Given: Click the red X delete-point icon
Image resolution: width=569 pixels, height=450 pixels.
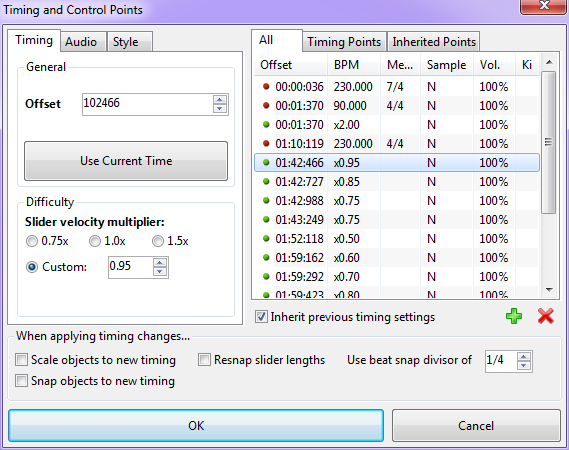Looking at the screenshot, I should pos(545,316).
